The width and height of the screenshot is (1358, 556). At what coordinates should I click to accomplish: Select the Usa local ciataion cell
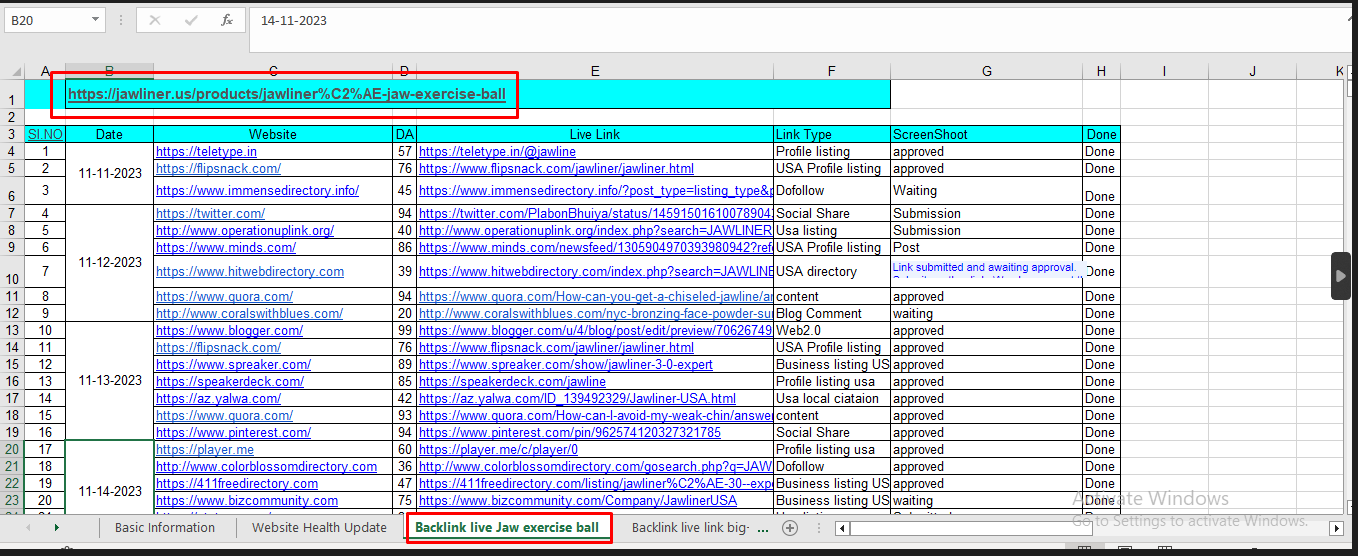pos(832,398)
